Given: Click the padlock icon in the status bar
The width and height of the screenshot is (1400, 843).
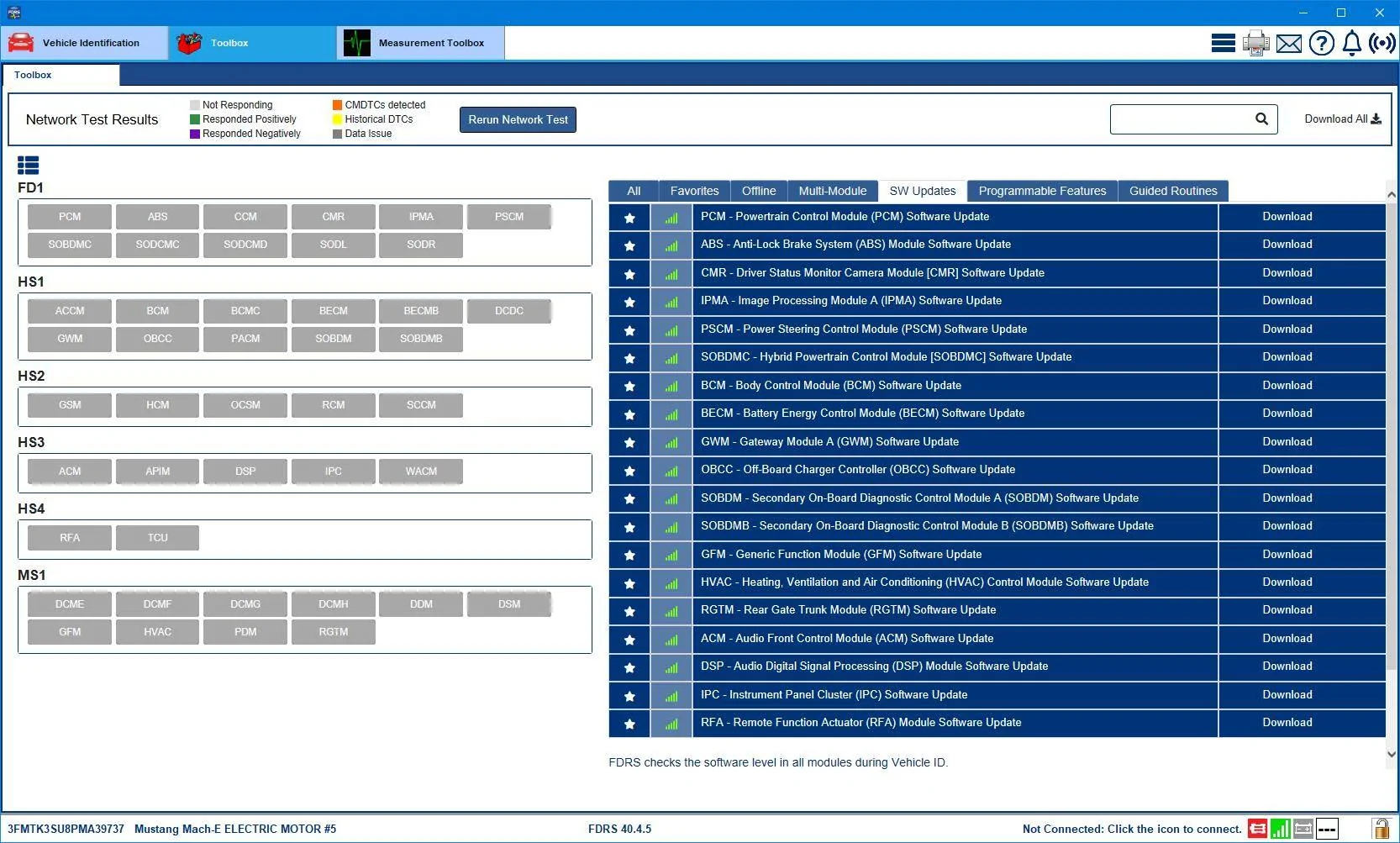Looking at the screenshot, I should [1382, 829].
